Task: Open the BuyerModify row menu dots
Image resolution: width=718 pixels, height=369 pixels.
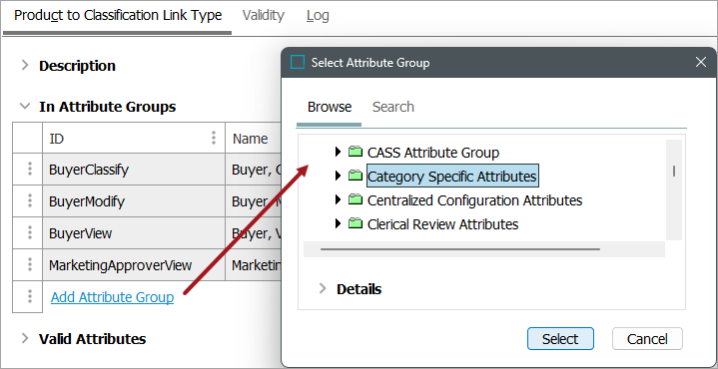Action: [30, 201]
